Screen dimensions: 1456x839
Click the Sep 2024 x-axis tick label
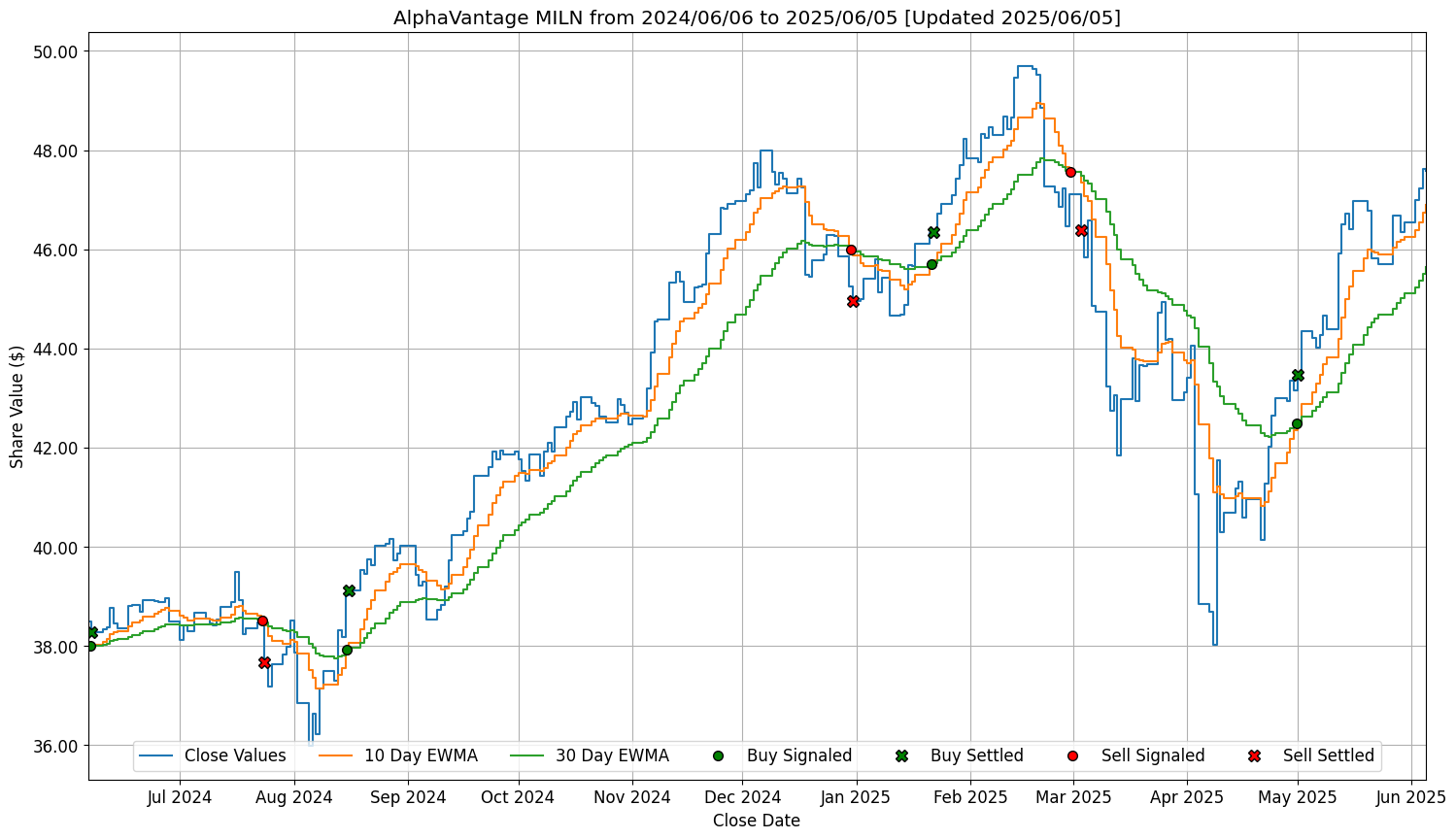pyautogui.click(x=408, y=797)
